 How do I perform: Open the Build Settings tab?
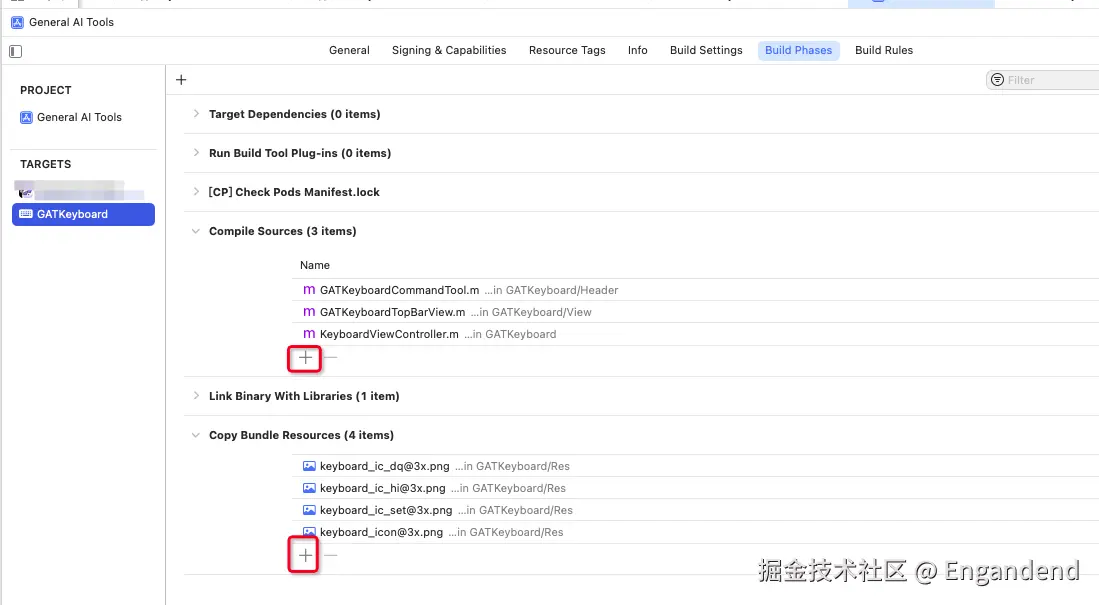pyautogui.click(x=706, y=50)
